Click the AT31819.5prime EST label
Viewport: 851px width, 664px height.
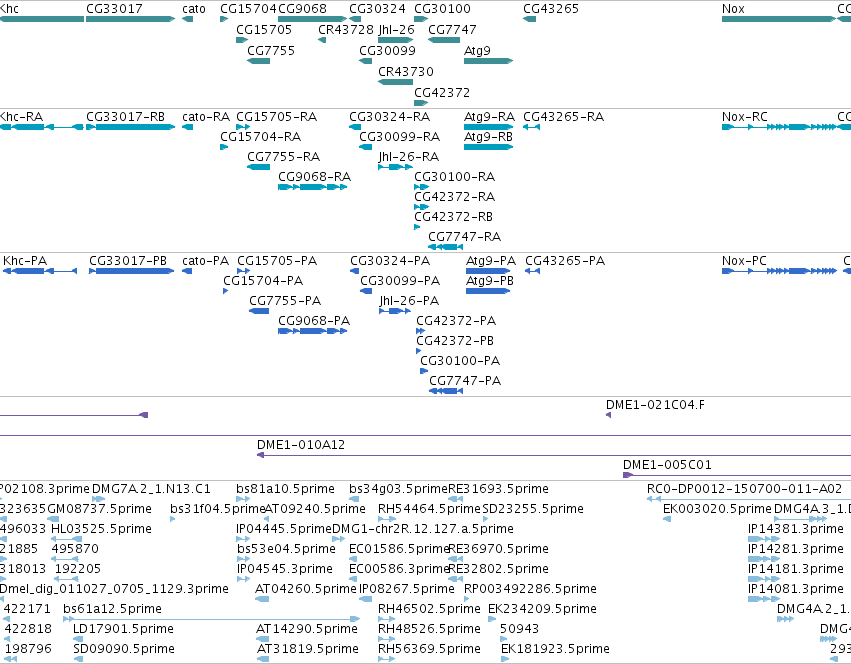pyautogui.click(x=307, y=649)
